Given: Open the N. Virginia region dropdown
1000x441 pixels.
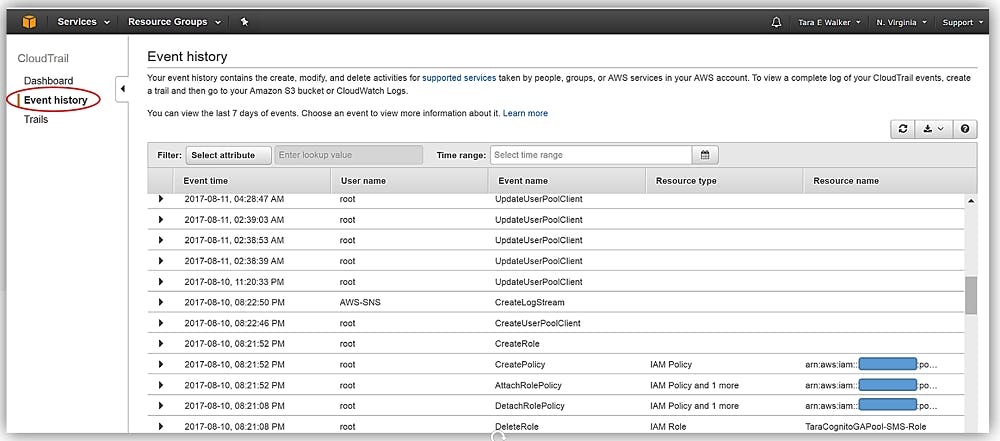Looking at the screenshot, I should coord(901,22).
